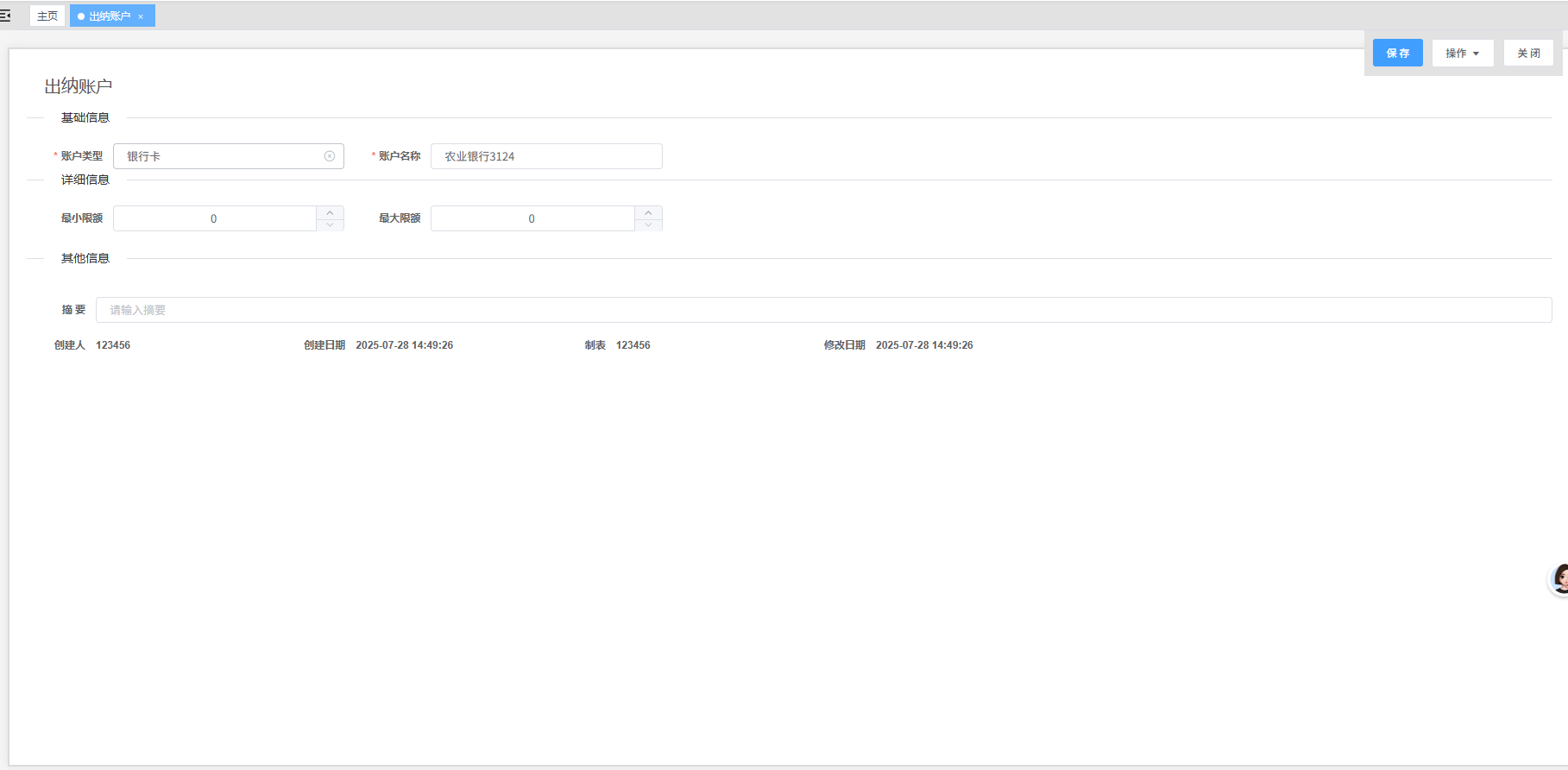Increase 最小限额 with the up arrow
This screenshot has height=770, width=1568.
pyautogui.click(x=330, y=212)
